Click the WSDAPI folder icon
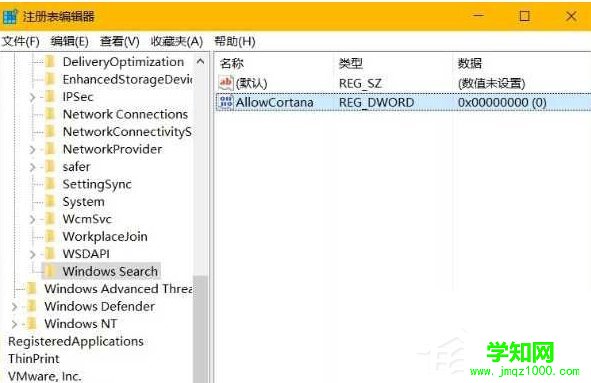The width and height of the screenshot is (591, 383). [x=51, y=254]
